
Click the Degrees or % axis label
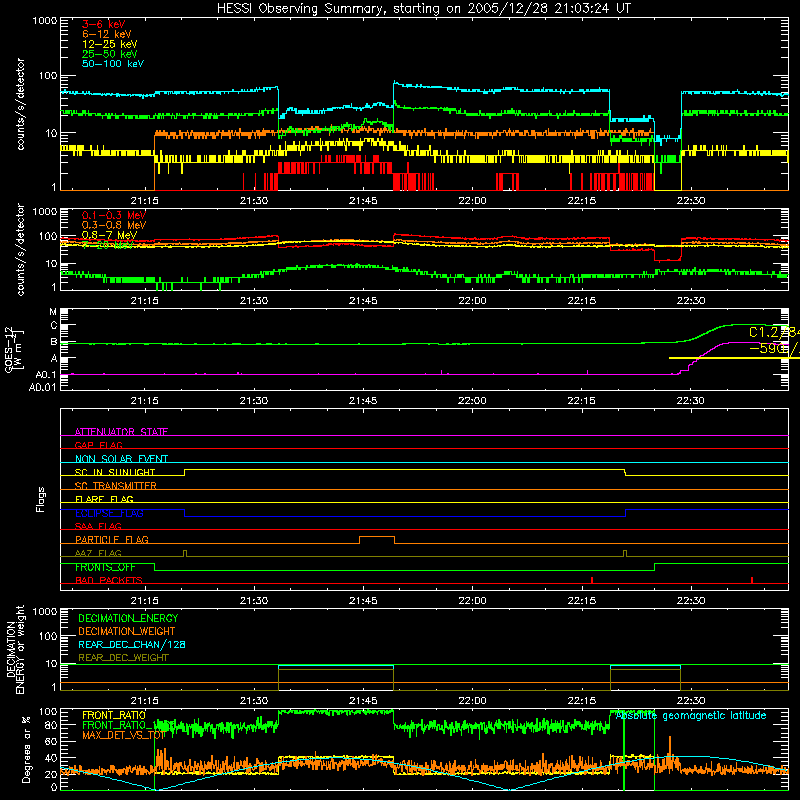tap(26, 750)
